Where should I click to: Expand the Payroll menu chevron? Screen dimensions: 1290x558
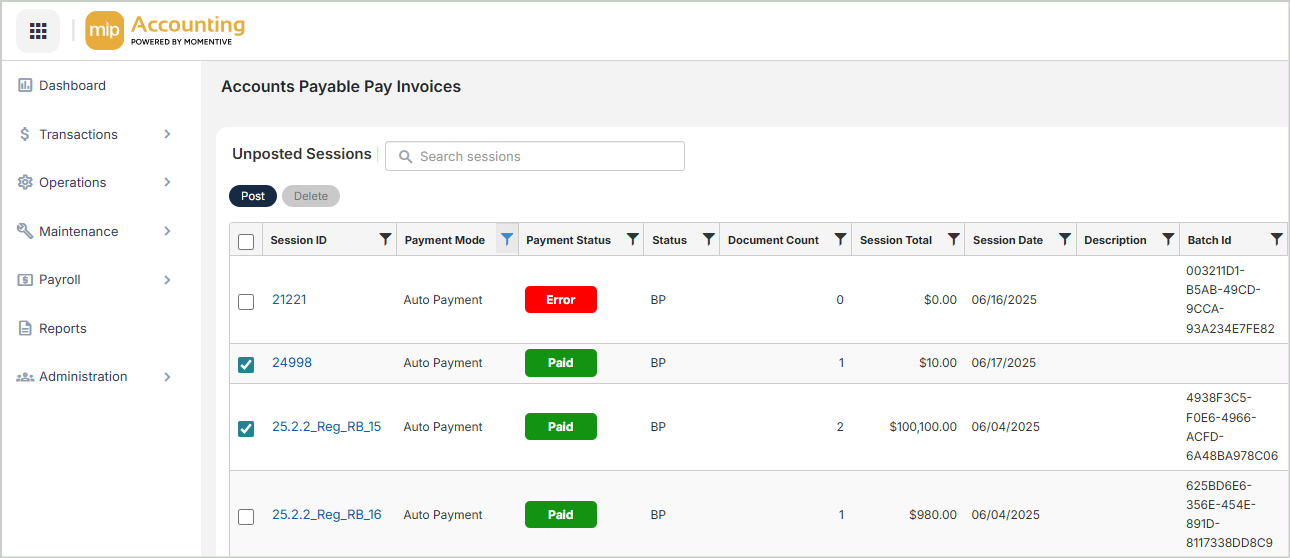(167, 280)
